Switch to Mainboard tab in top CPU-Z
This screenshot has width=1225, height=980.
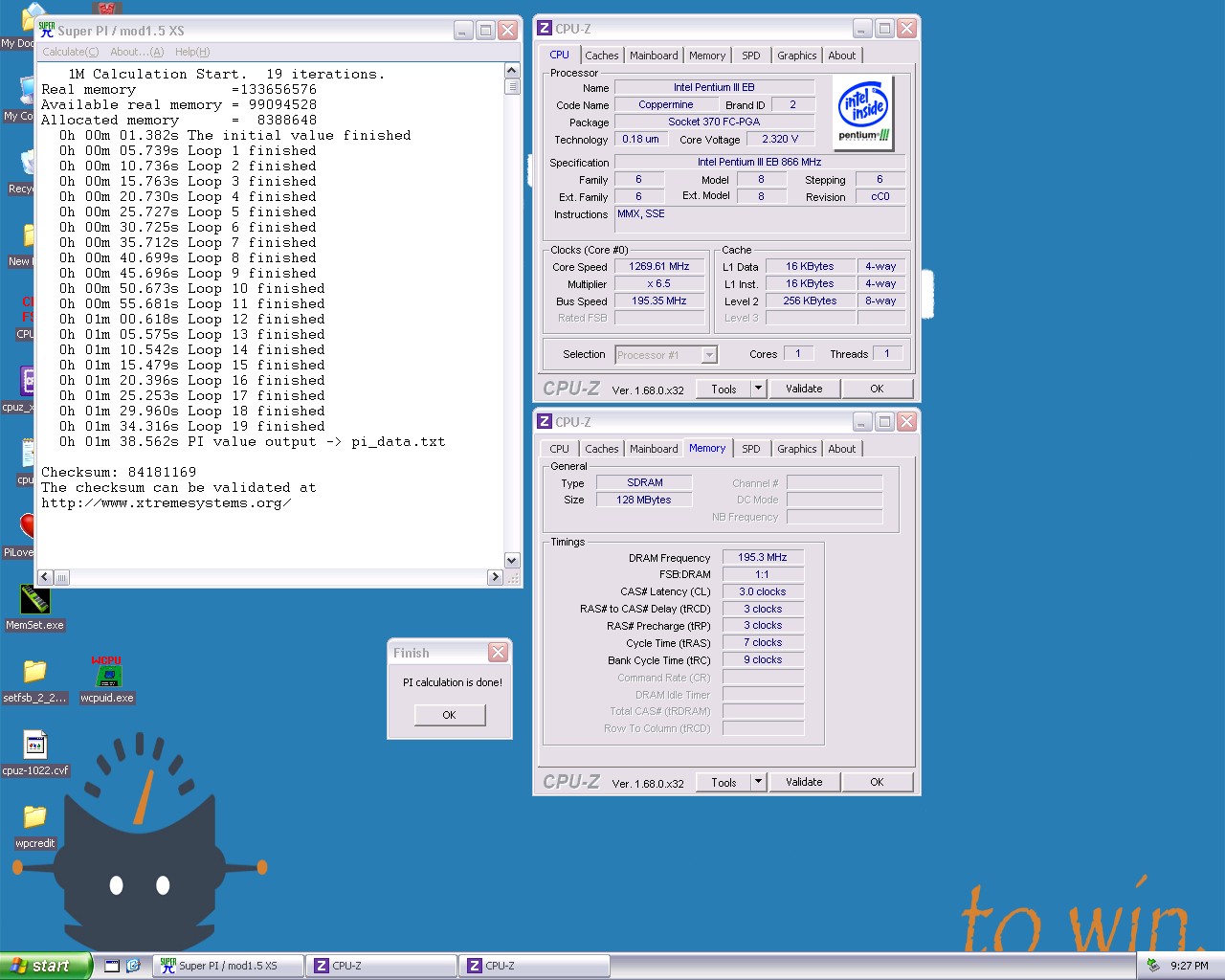click(654, 56)
